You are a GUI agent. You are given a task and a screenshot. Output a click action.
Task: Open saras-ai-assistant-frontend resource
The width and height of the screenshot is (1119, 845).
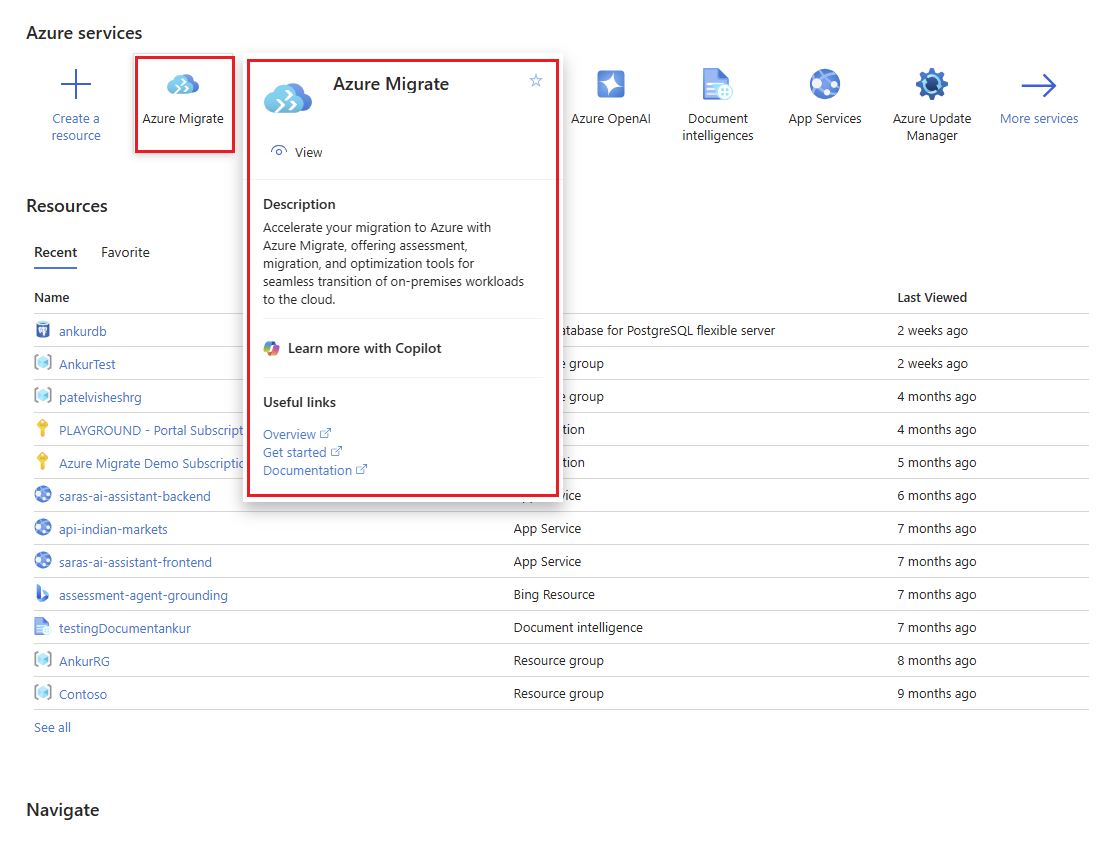[x=136, y=562]
